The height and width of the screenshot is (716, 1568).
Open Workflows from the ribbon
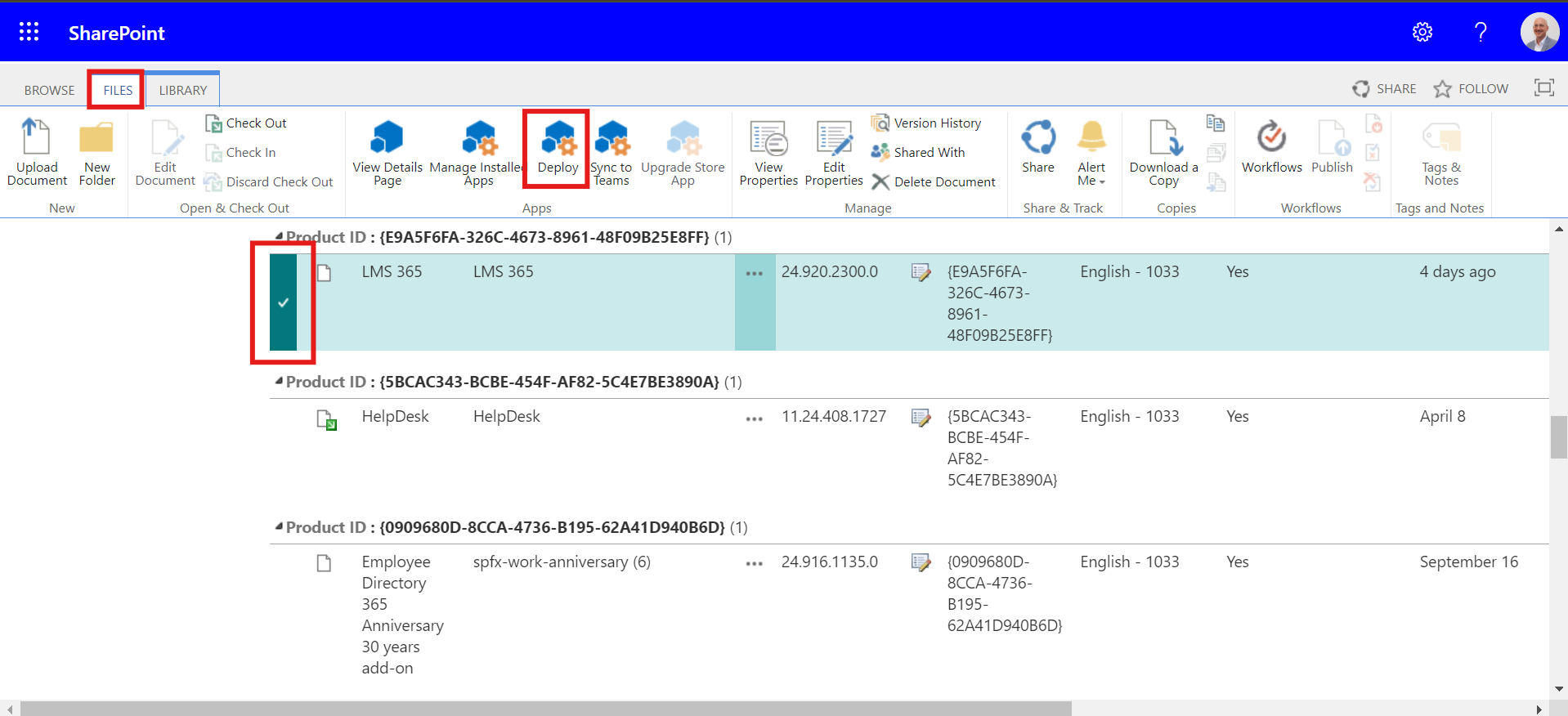coord(1272,147)
